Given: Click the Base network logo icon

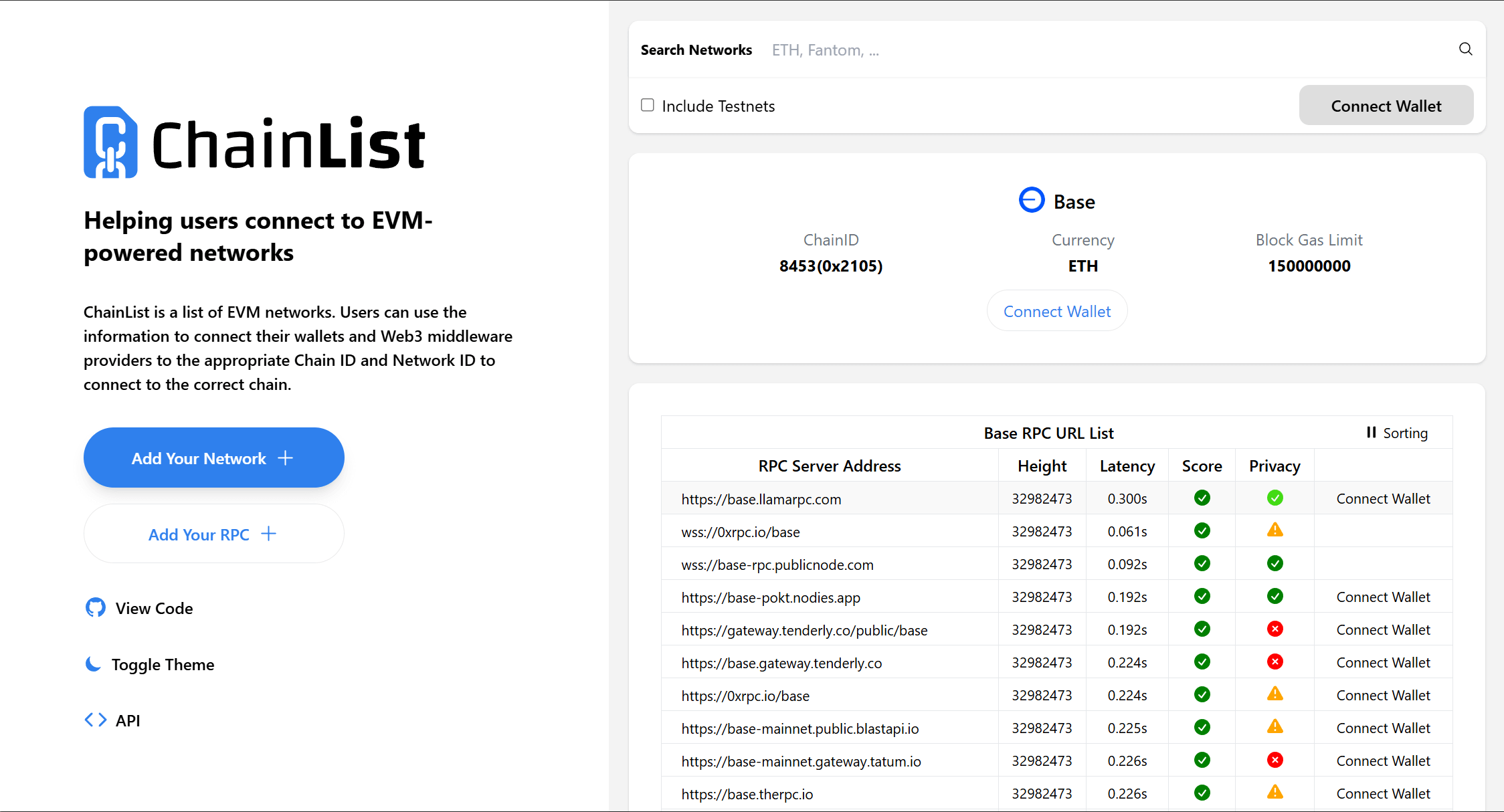Looking at the screenshot, I should pyautogui.click(x=1031, y=200).
